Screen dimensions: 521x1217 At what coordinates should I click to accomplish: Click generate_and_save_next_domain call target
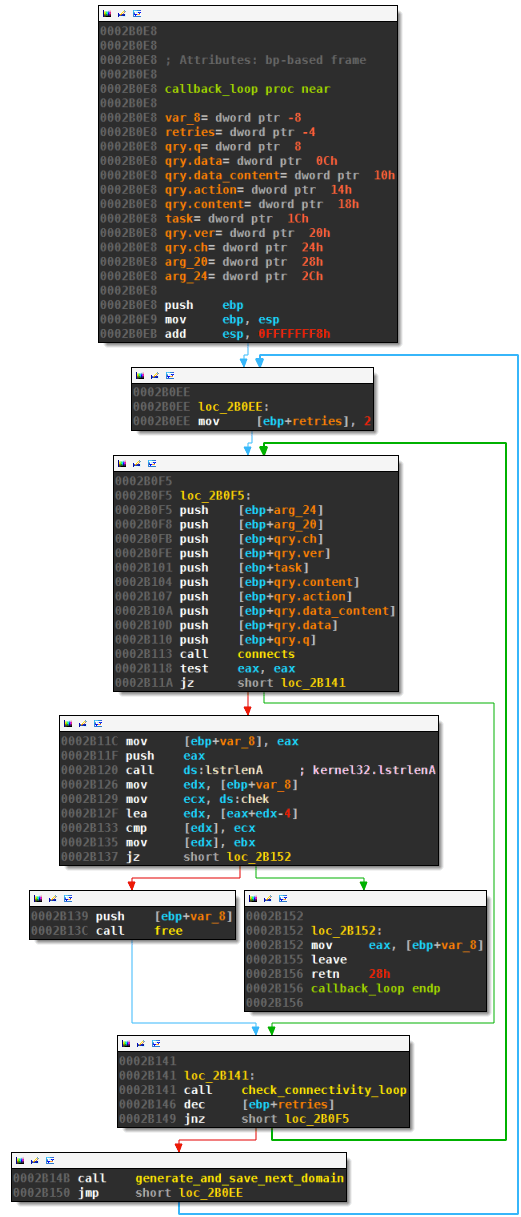pos(239,1178)
